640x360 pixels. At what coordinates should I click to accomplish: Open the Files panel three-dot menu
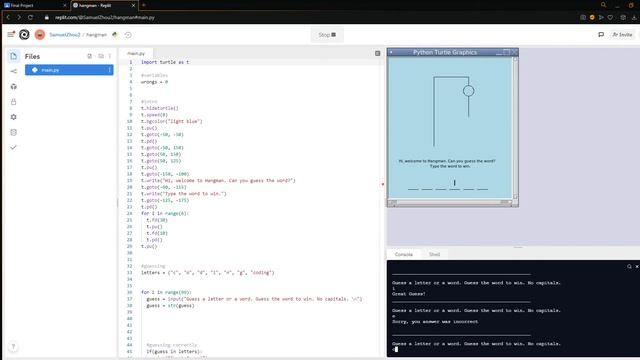point(110,56)
